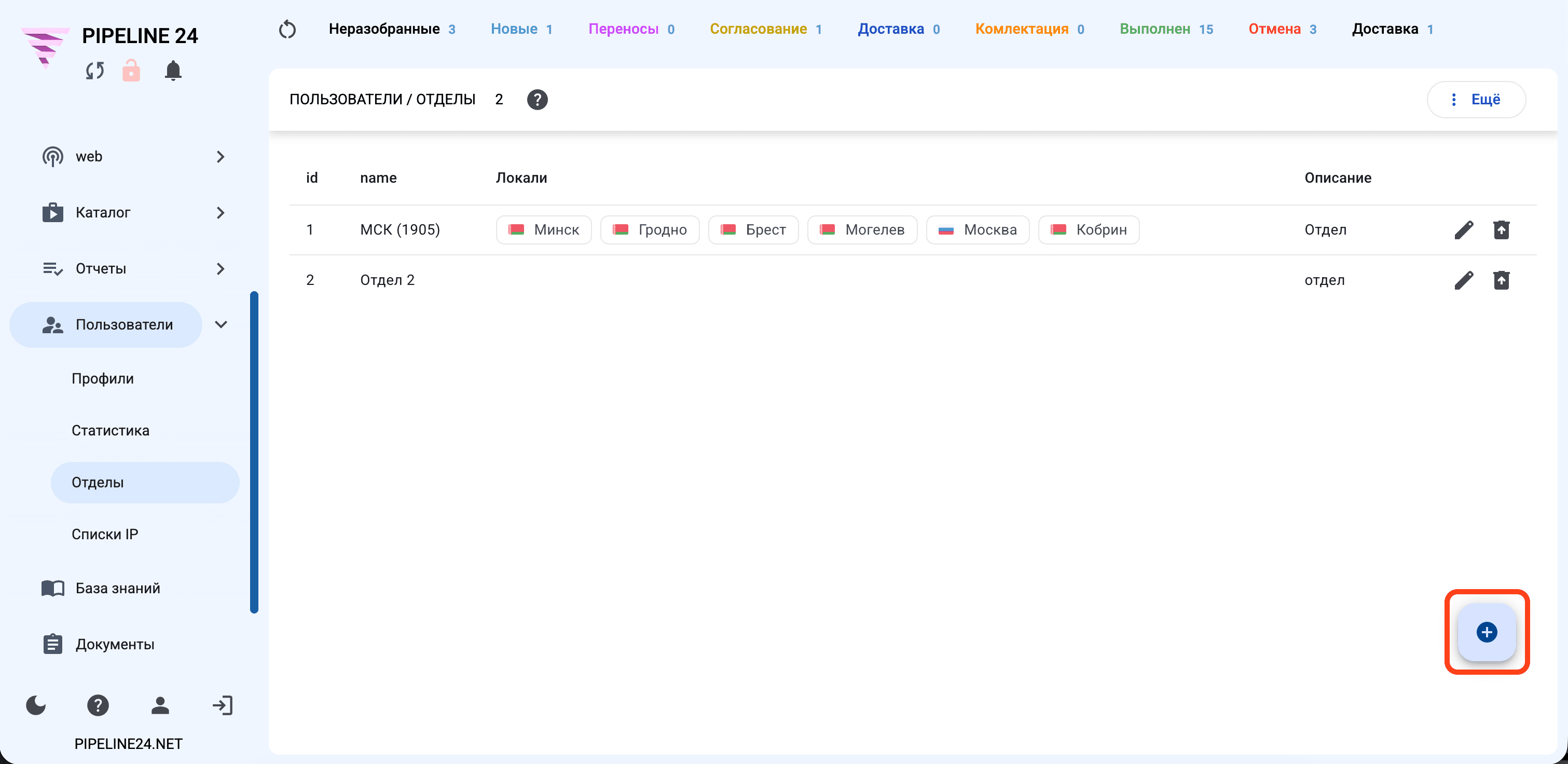
Task: Click the PIPELINE 24 logo
Action: (x=45, y=47)
